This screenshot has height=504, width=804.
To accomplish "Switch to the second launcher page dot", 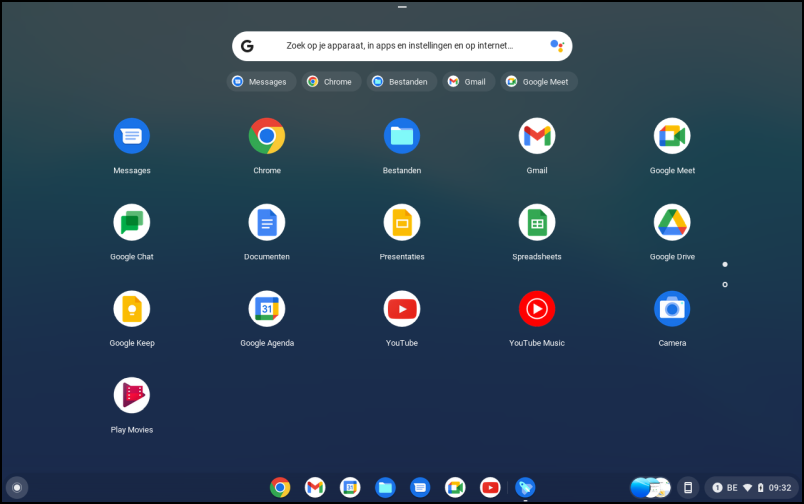I will click(x=725, y=285).
